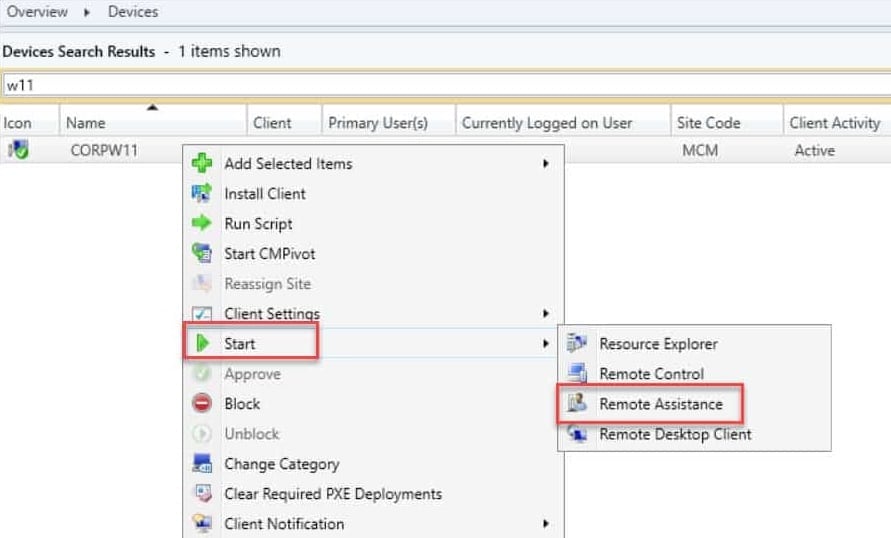Click the Remote Assistance icon
Image resolution: width=891 pixels, height=538 pixels.
[x=577, y=403]
